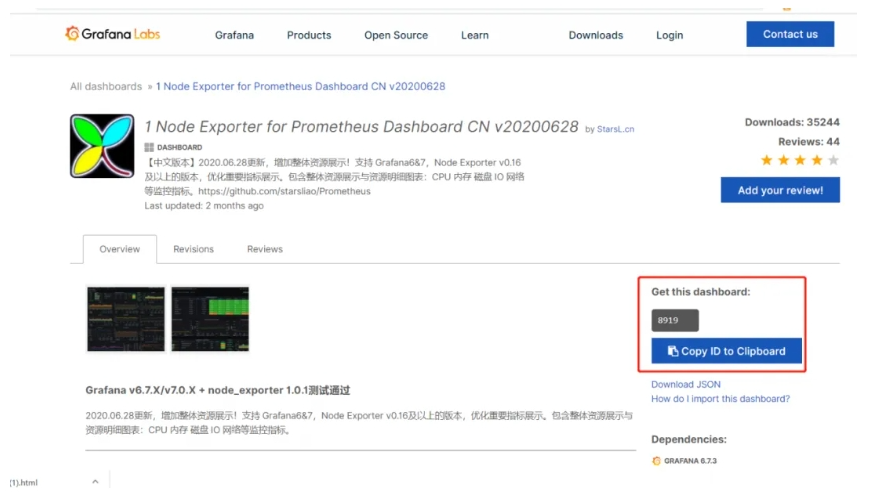Click the Grafana icon beside GRAFANA 6.7.3
886x493 pixels.
(656, 461)
